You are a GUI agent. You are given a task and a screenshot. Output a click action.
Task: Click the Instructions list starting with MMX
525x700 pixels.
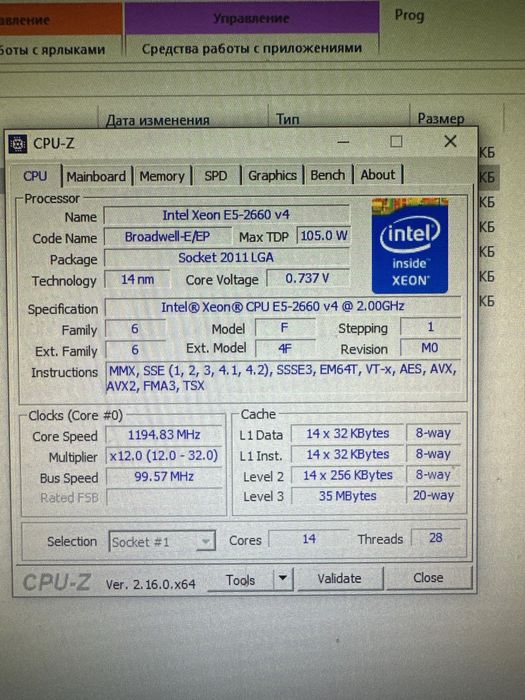coord(283,378)
